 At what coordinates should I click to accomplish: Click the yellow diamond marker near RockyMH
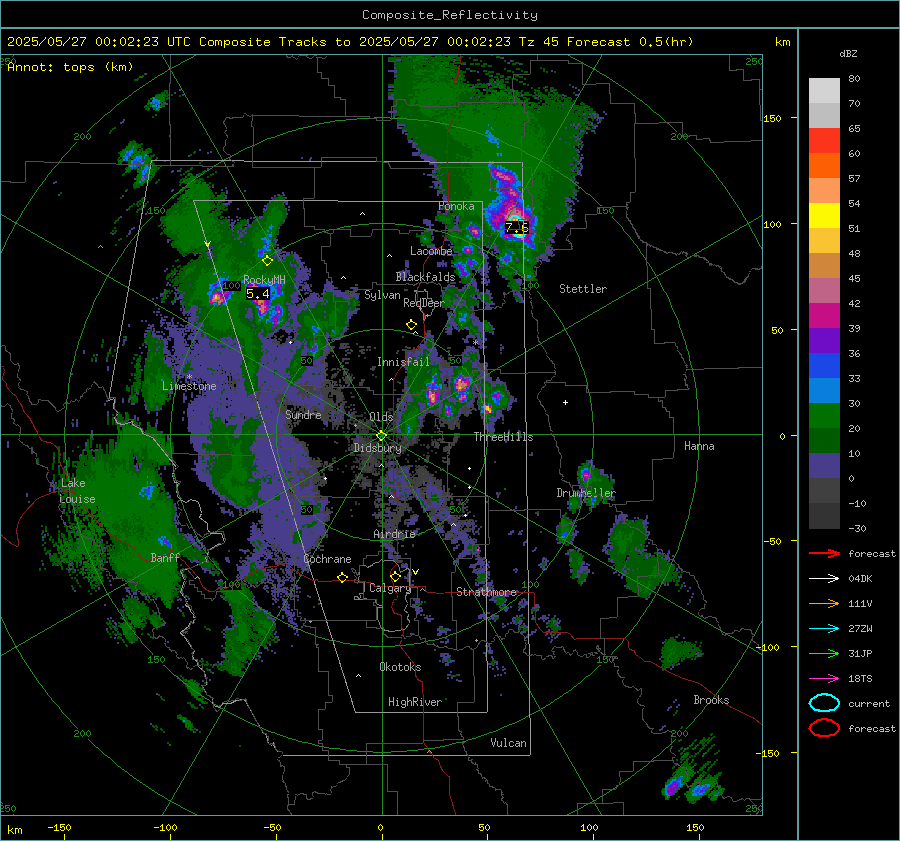267,261
